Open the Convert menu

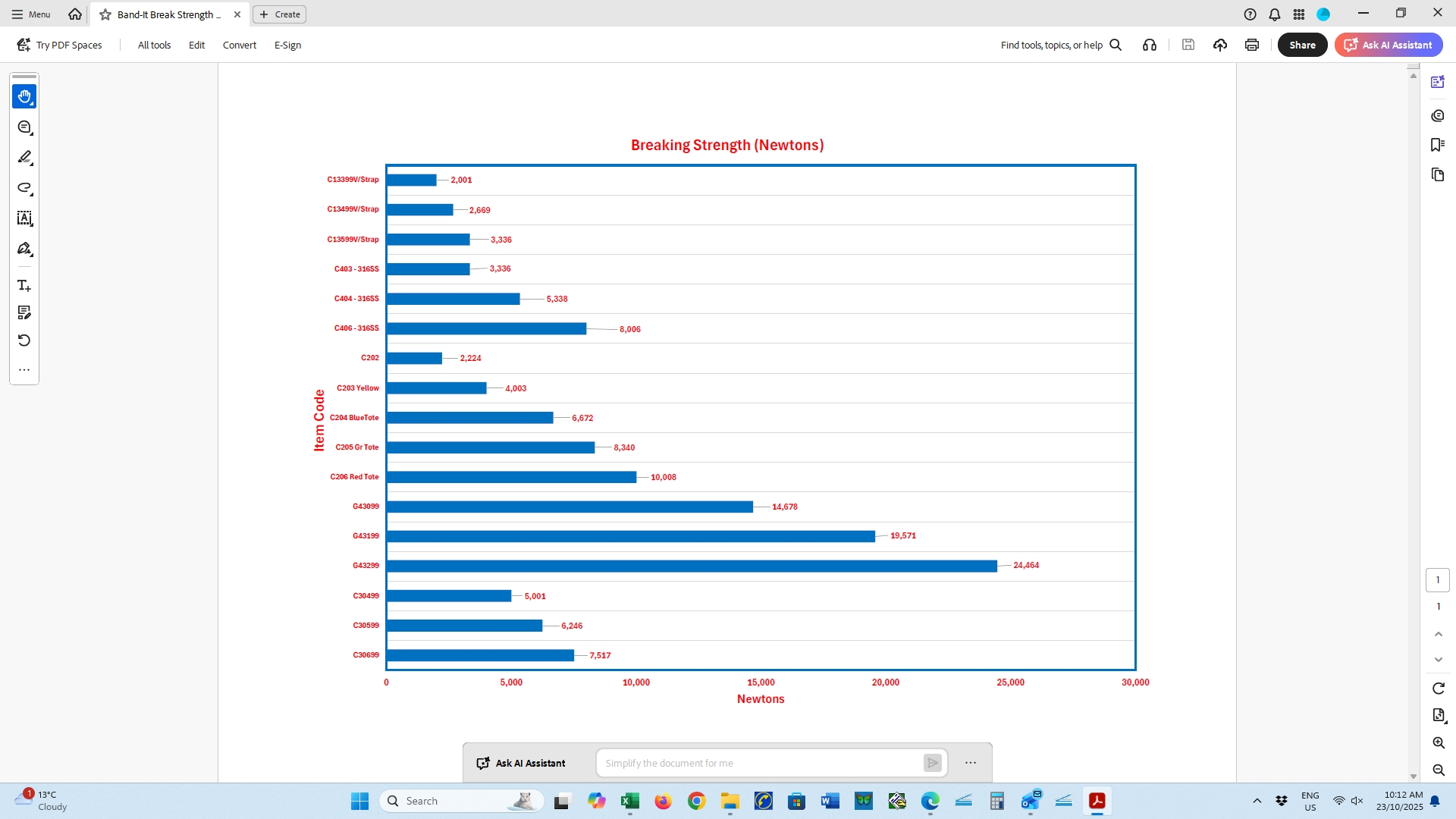239,45
